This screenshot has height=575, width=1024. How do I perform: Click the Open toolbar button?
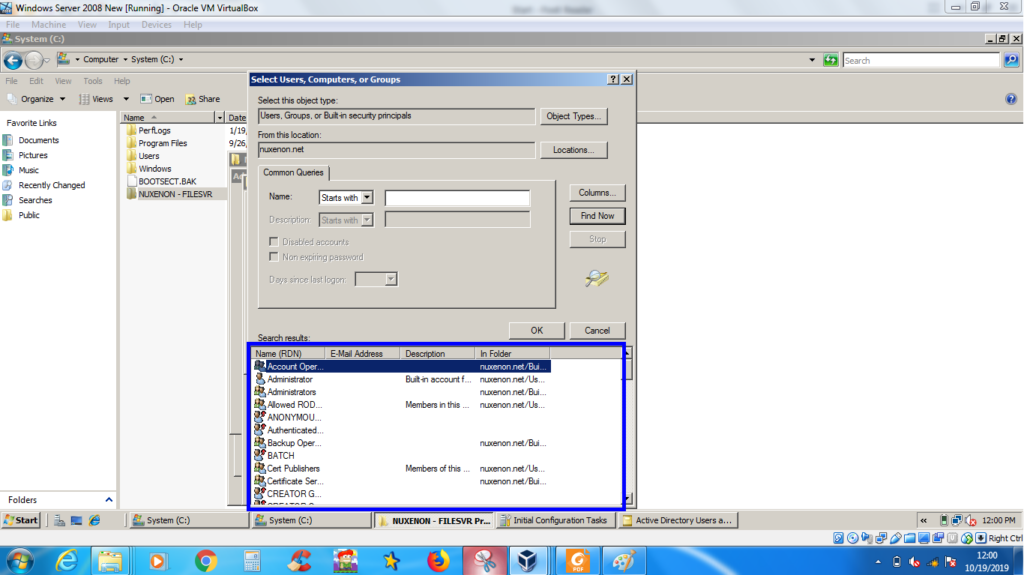(x=157, y=99)
